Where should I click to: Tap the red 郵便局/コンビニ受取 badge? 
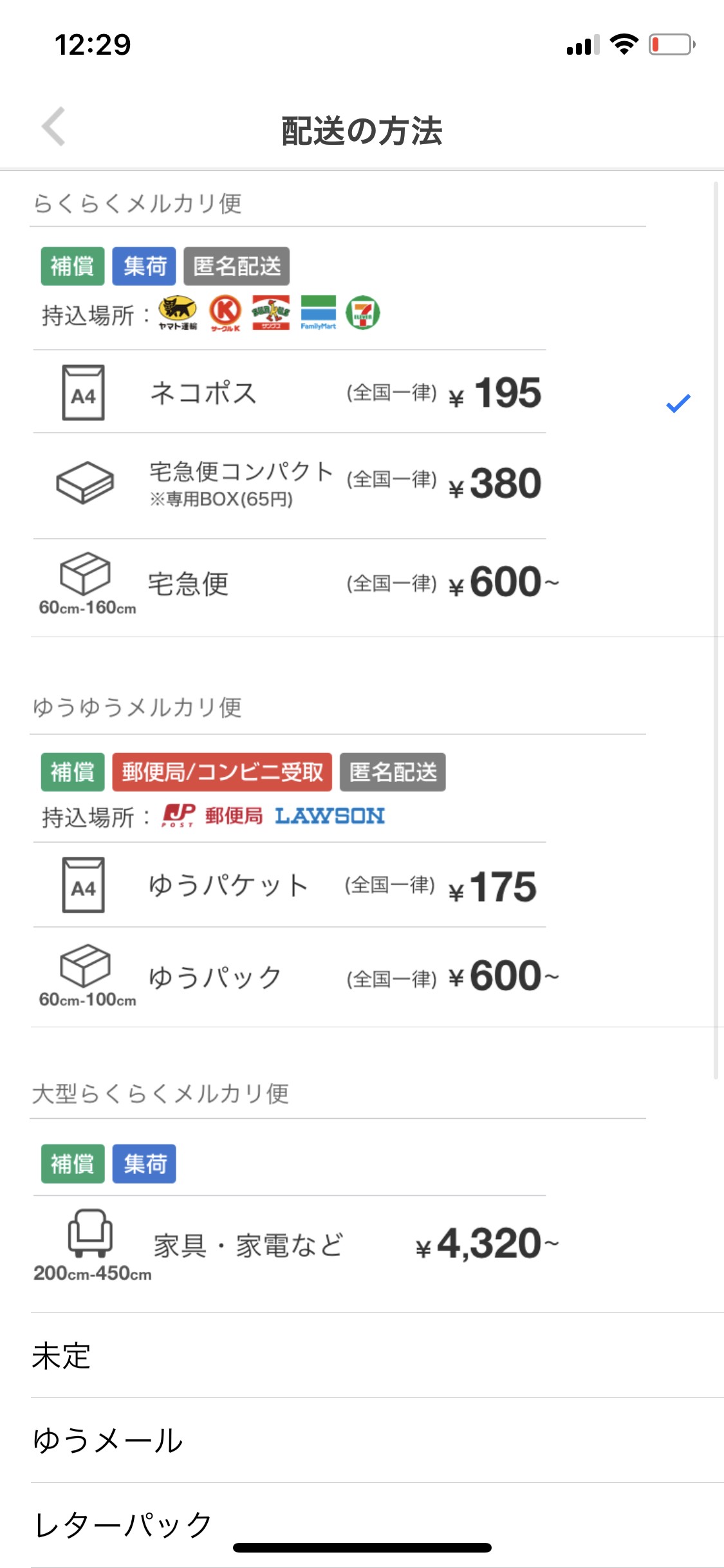[222, 772]
